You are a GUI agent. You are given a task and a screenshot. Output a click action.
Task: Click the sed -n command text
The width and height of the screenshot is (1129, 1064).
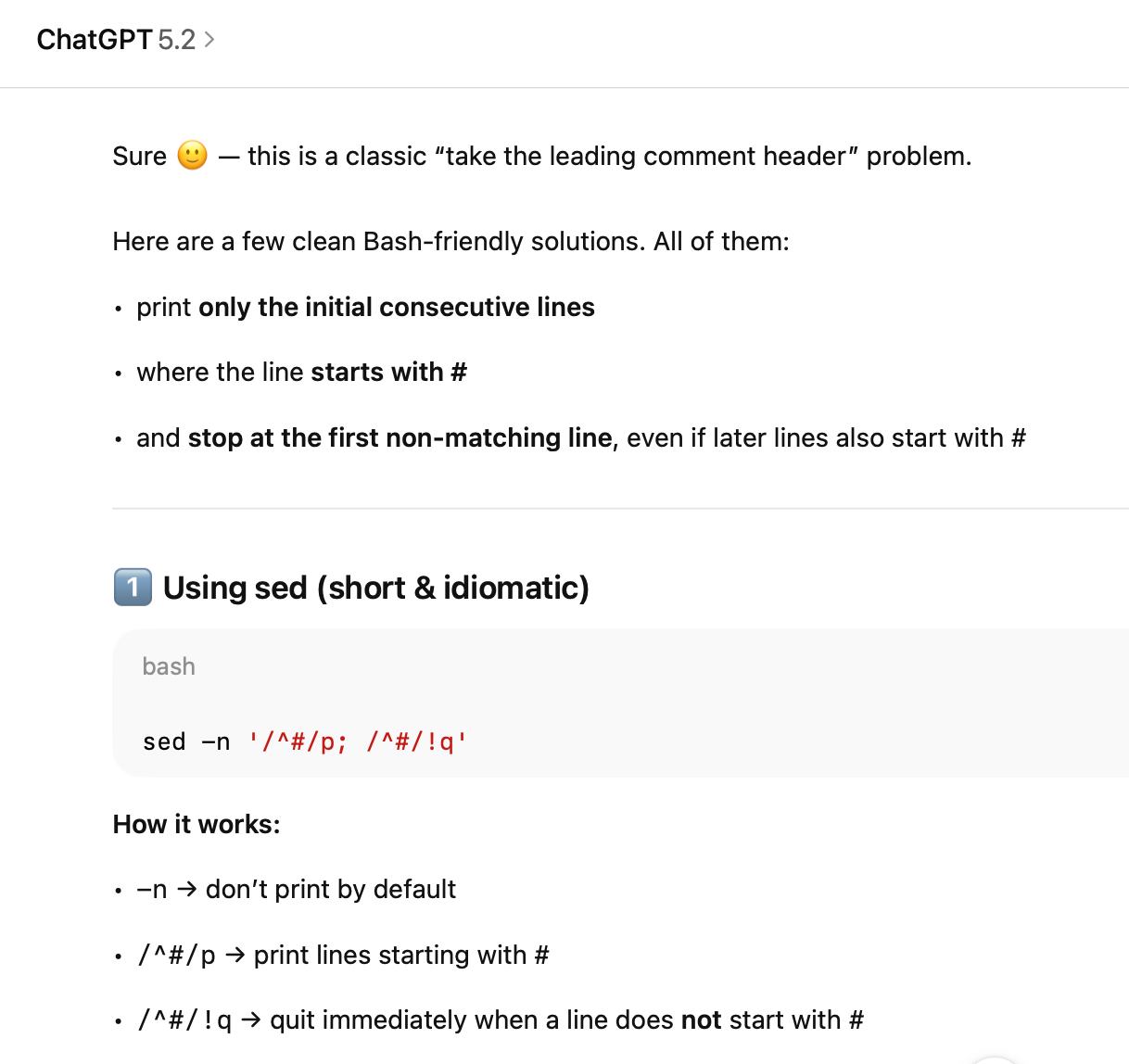(186, 741)
